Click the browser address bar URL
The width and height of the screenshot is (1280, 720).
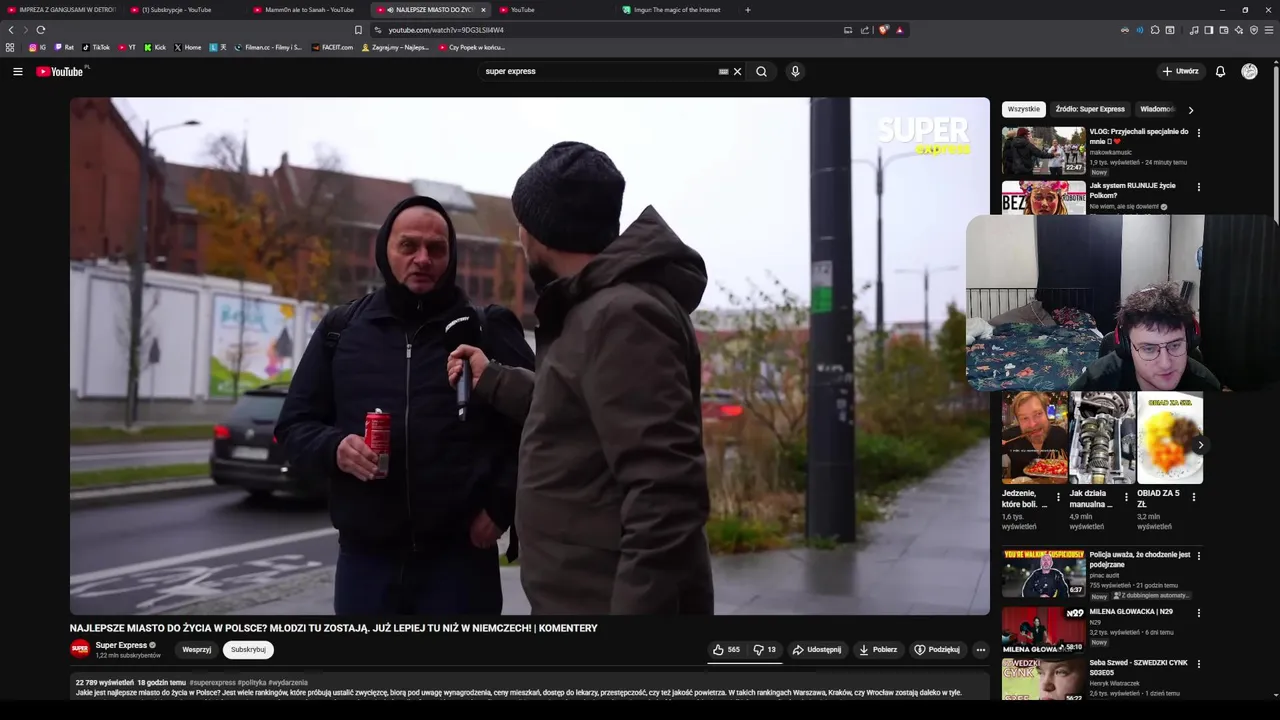click(x=446, y=30)
